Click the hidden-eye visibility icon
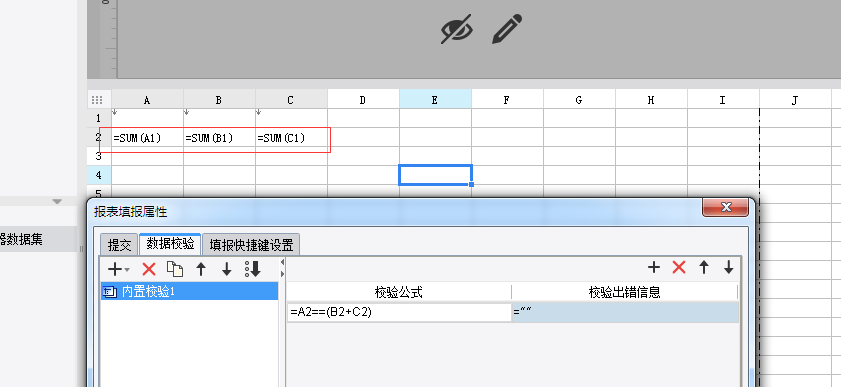The height and width of the screenshot is (387, 841). (x=457, y=28)
